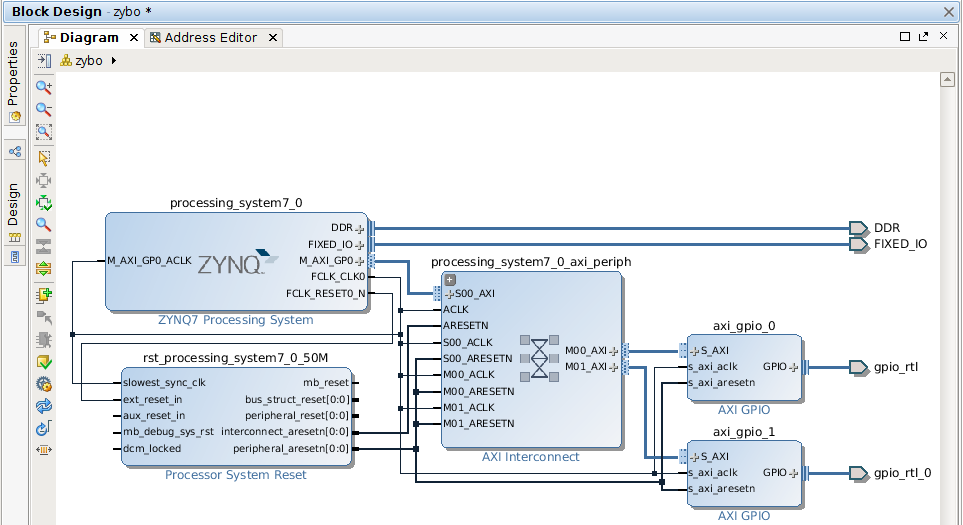
Task: Click the Search magnifier icon in toolbar
Action: click(44, 225)
